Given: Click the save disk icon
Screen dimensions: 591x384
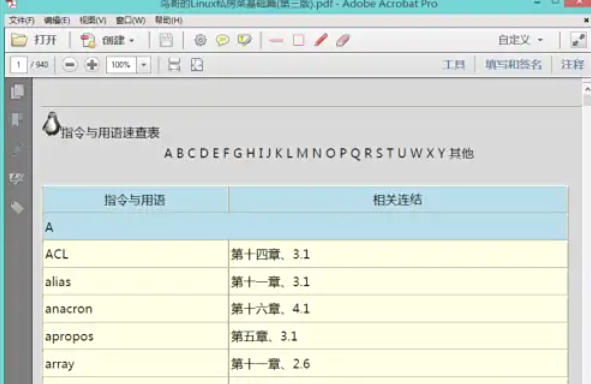Looking at the screenshot, I should pyautogui.click(x=166, y=40).
